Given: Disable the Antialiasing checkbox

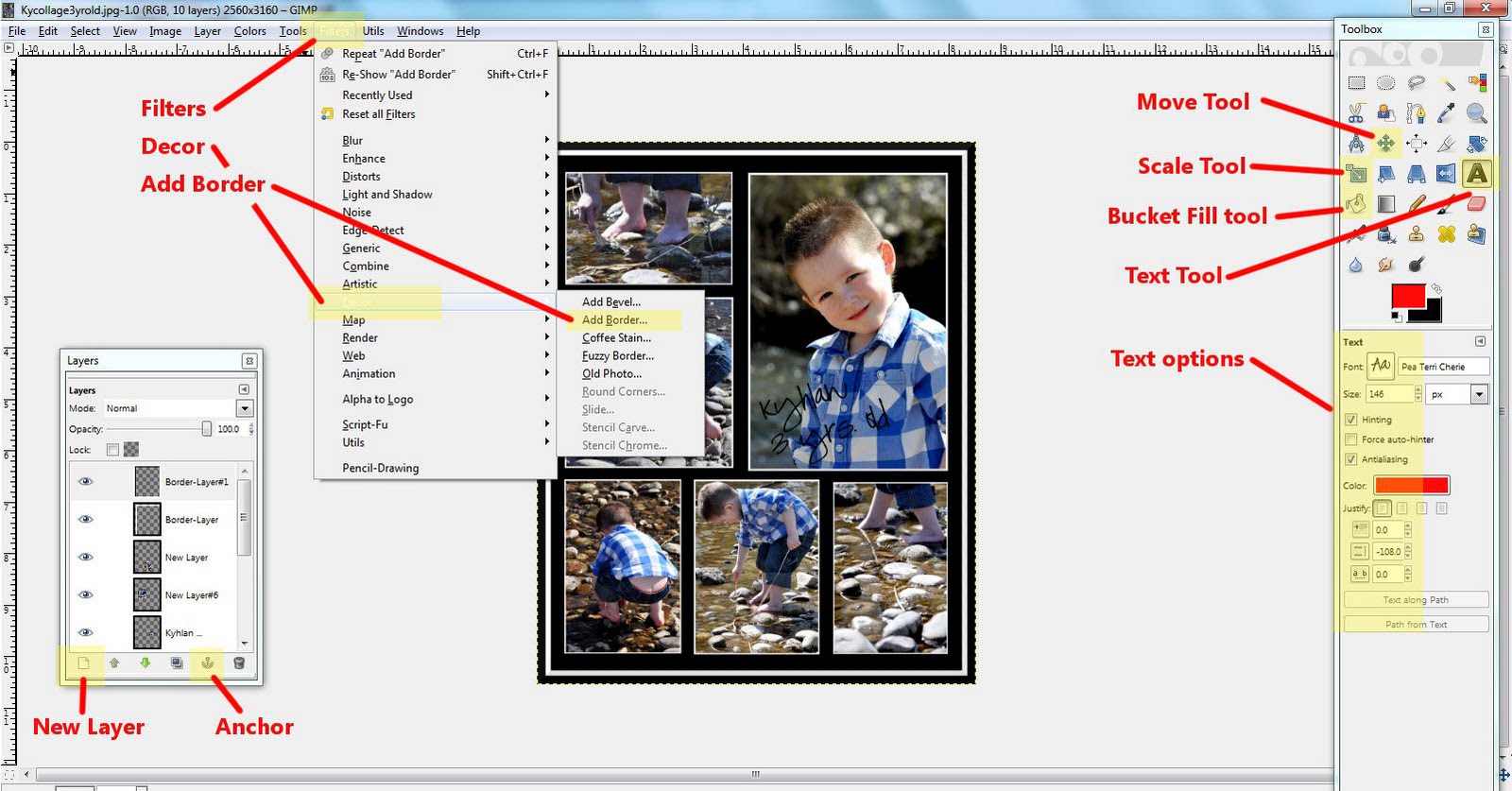Looking at the screenshot, I should point(1351,459).
